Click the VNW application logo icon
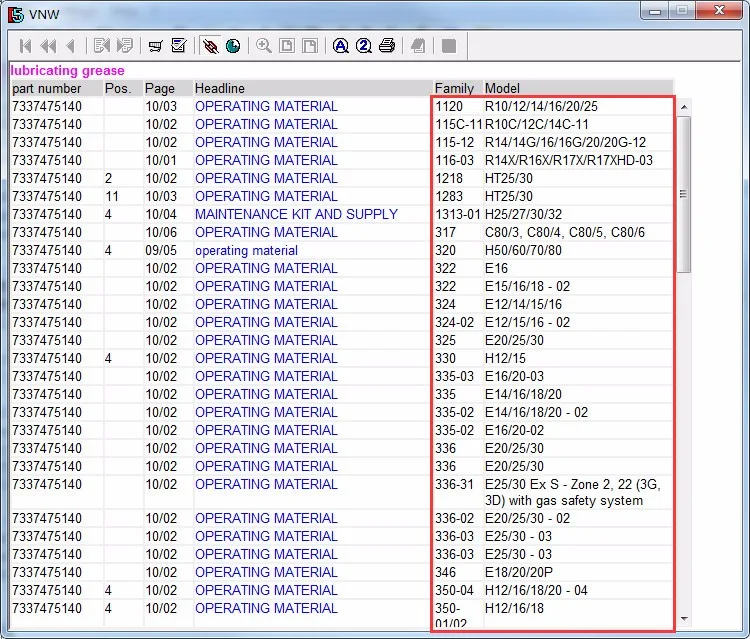750x639 pixels. click(15, 14)
